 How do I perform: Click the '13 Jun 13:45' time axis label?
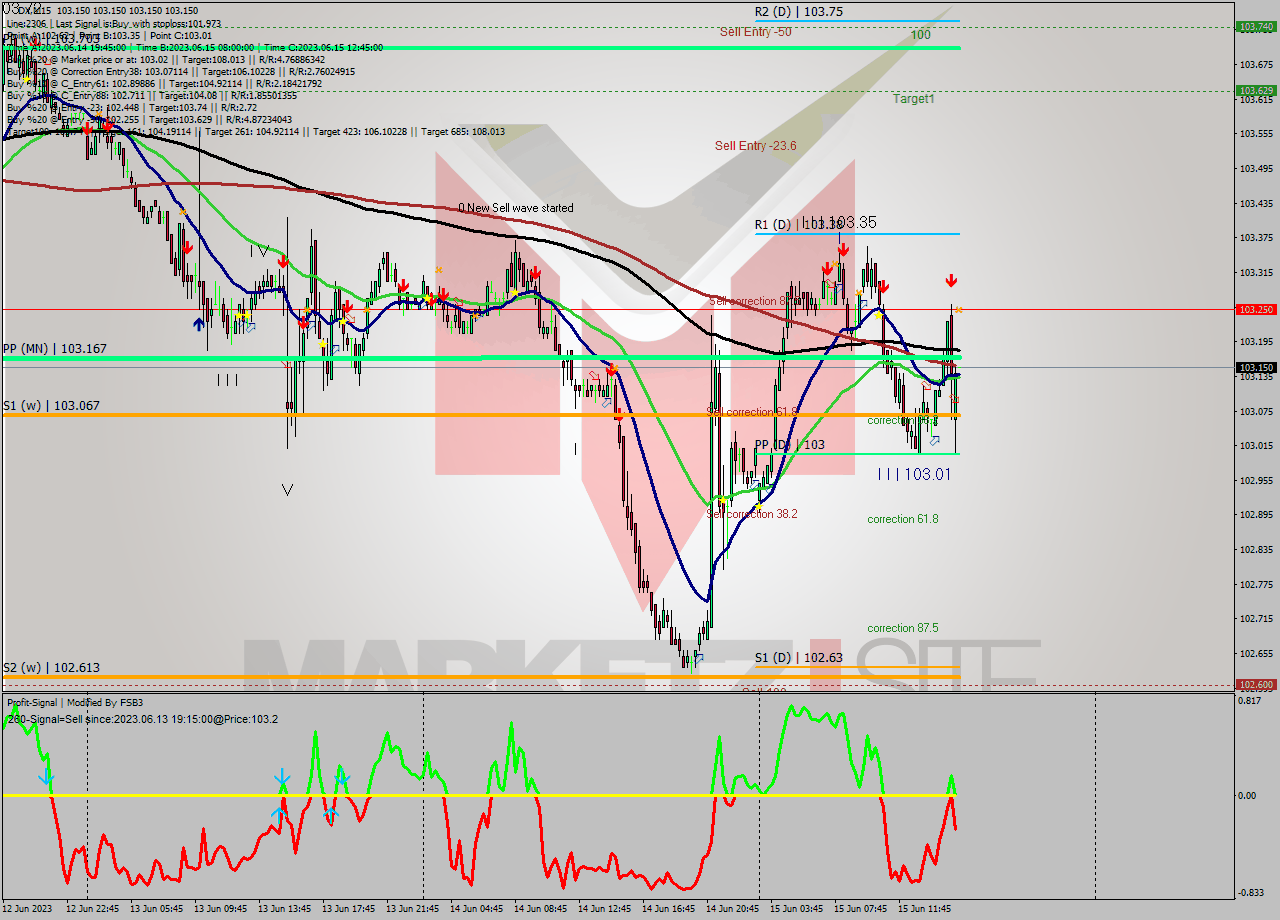tap(285, 909)
